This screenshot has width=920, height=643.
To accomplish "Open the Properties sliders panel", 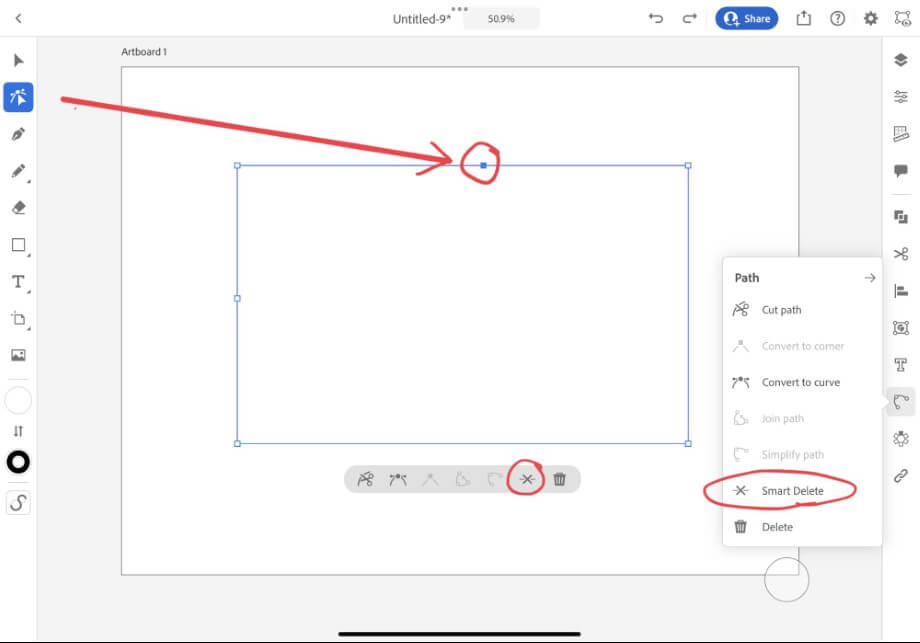I will [x=901, y=97].
